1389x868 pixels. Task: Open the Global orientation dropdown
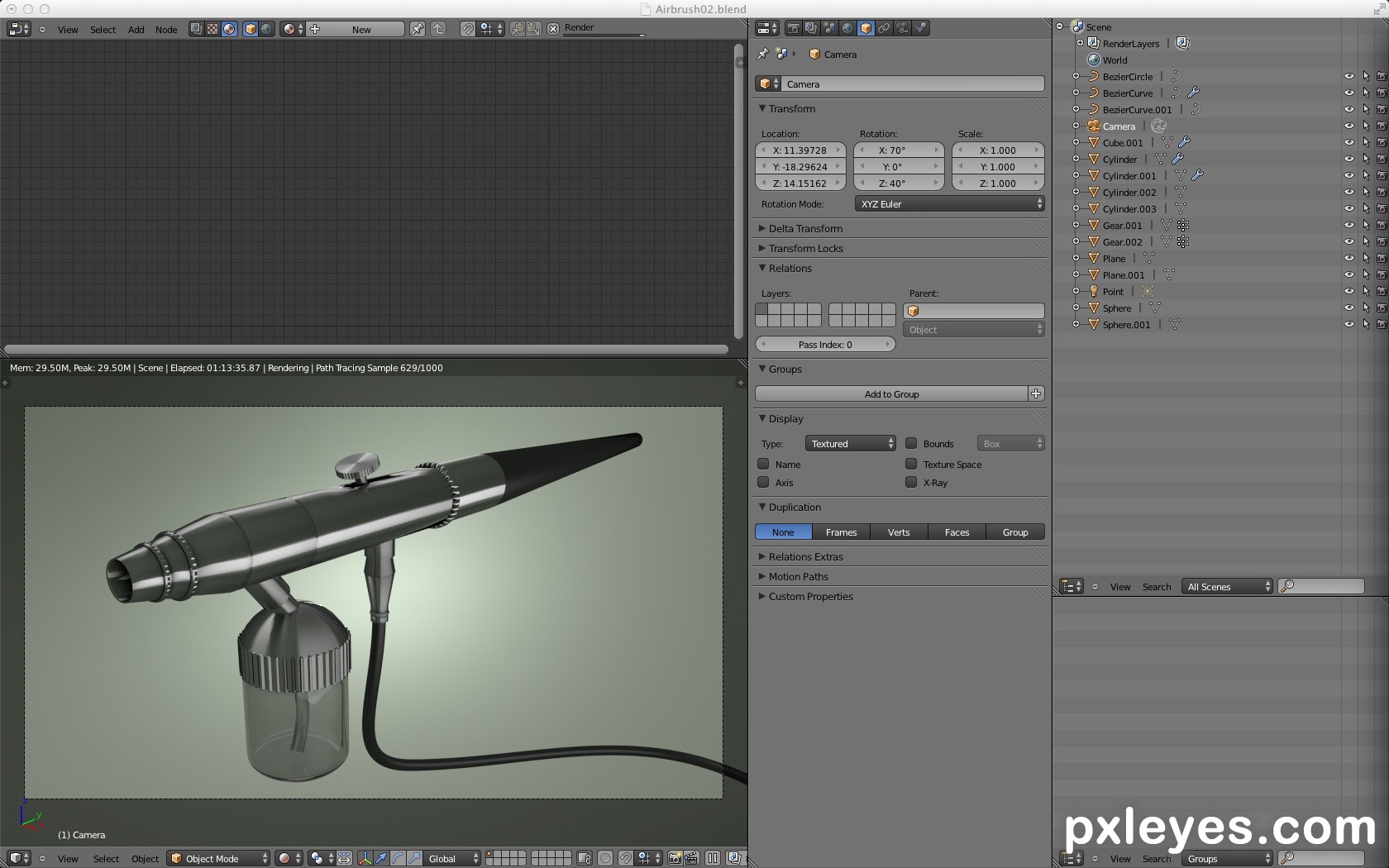click(451, 858)
